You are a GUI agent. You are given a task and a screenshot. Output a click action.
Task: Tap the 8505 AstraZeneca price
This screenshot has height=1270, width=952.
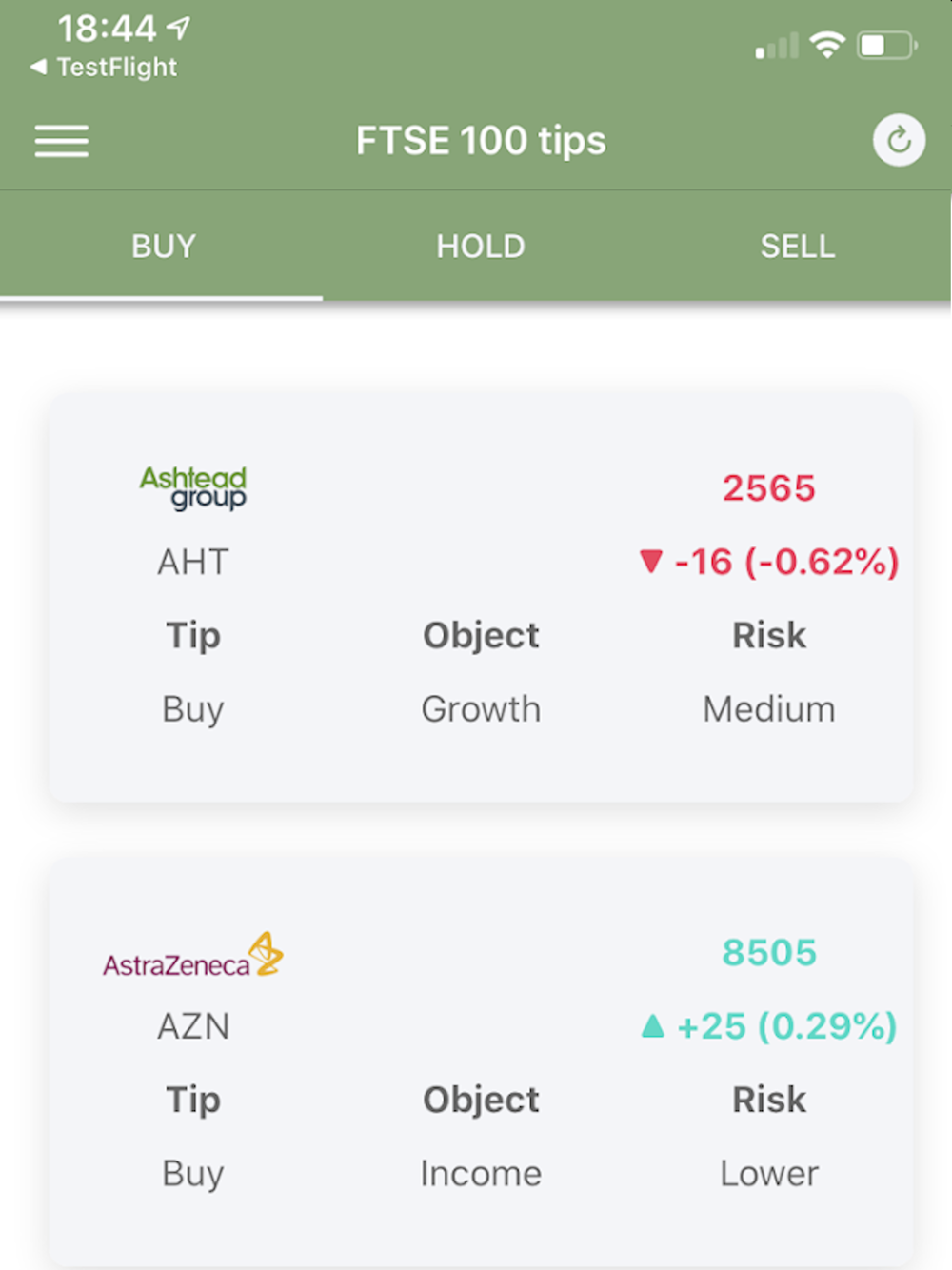click(x=768, y=953)
